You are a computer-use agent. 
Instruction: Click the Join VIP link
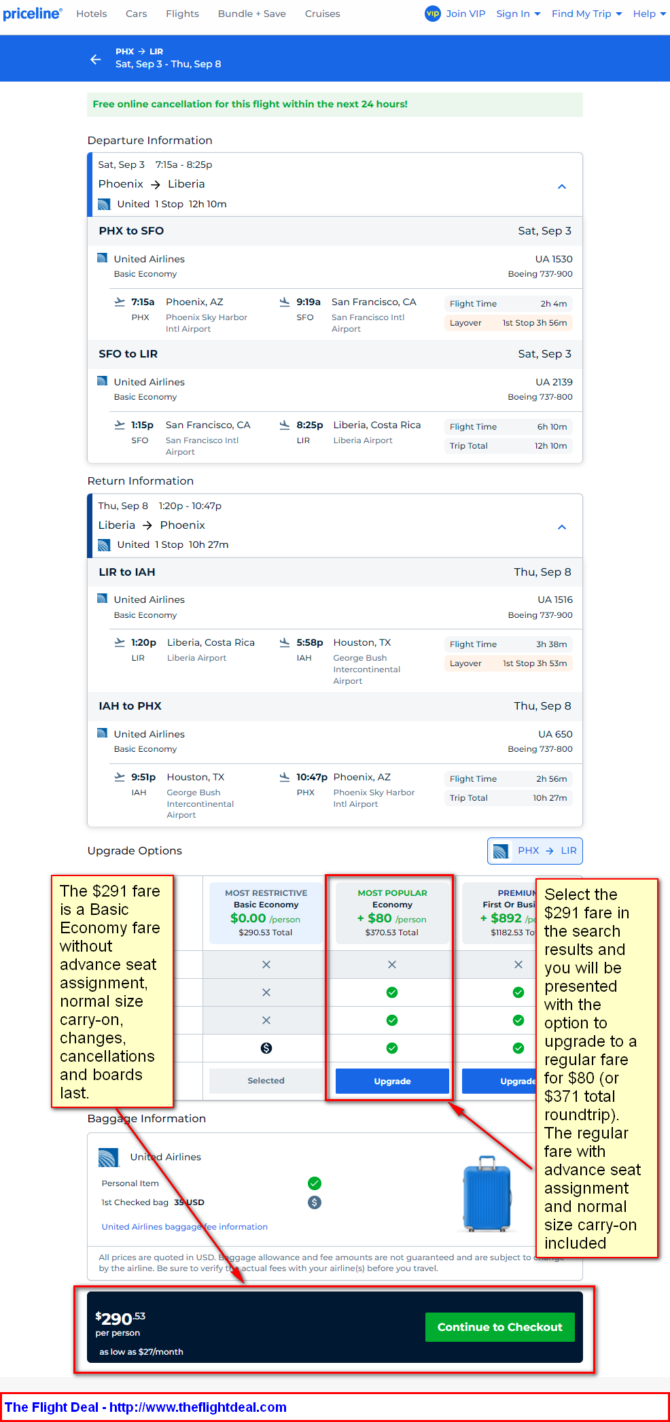465,14
